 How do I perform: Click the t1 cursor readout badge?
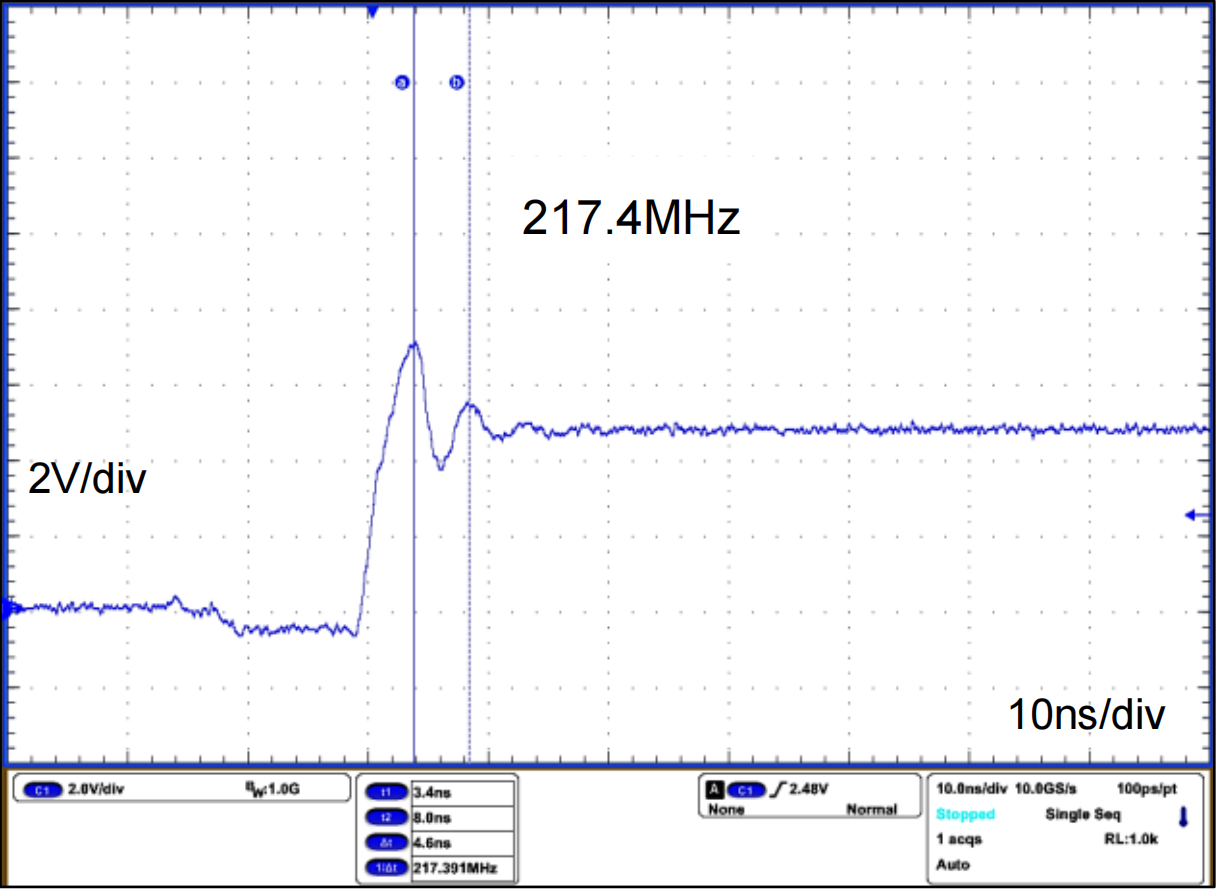386,792
